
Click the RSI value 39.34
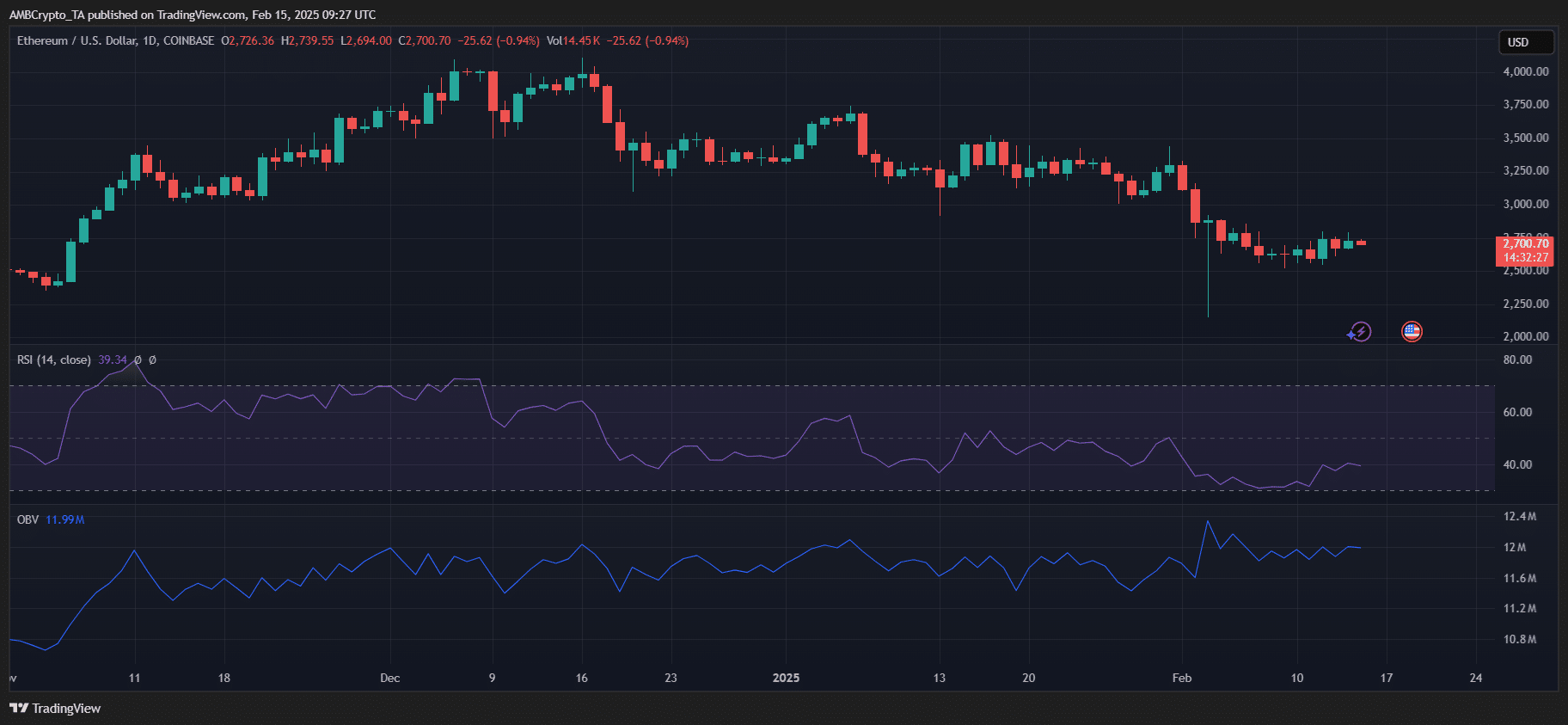[113, 359]
